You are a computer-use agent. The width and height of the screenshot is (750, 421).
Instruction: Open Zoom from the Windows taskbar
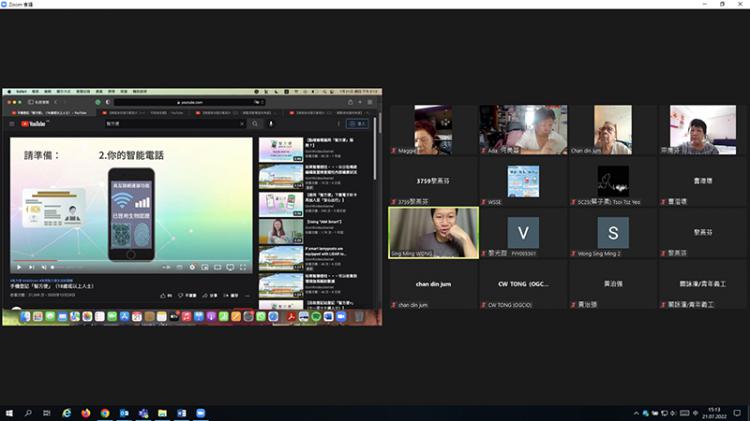pos(200,412)
